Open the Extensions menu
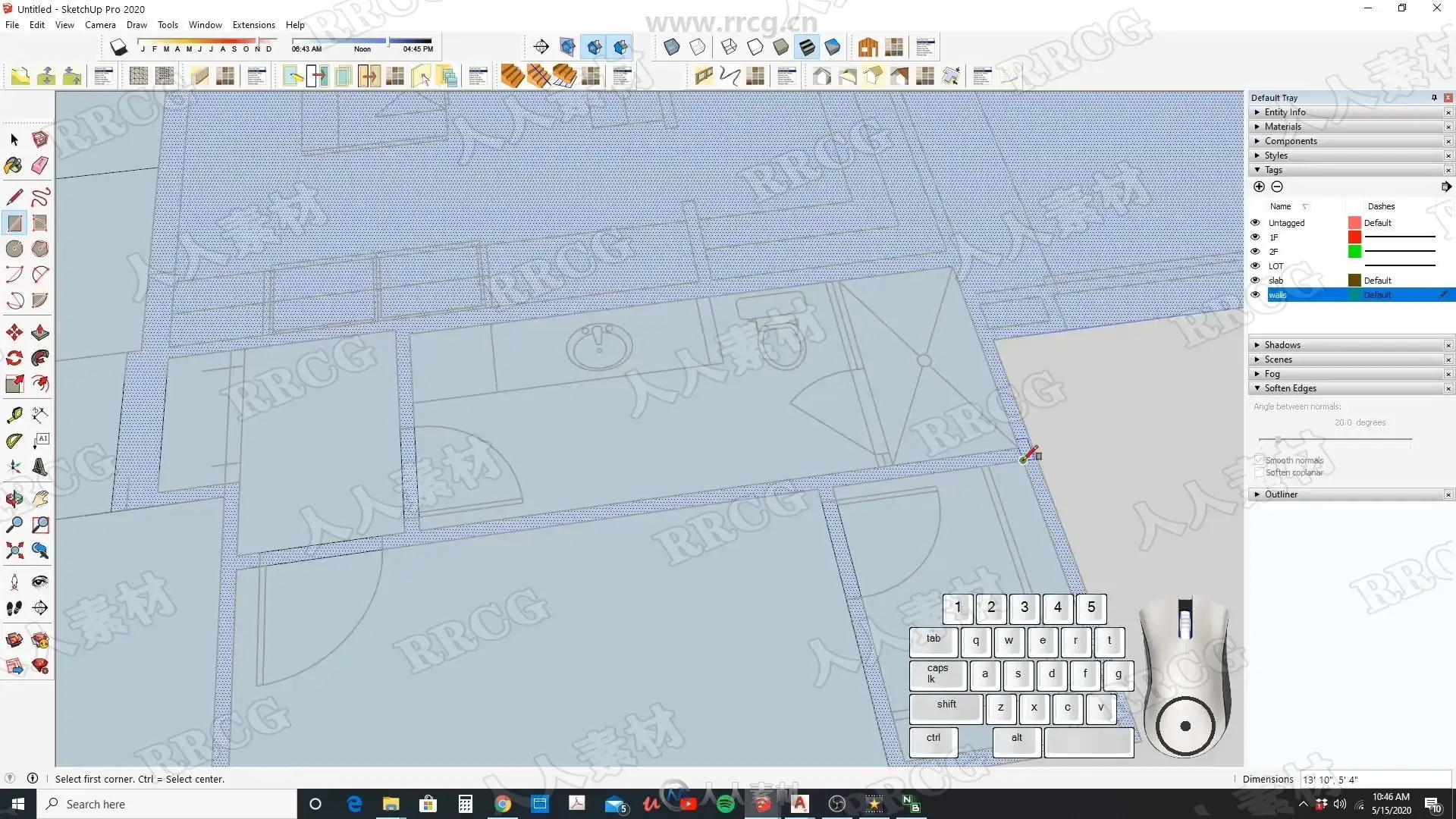Screen dimensions: 1456x819 pos(253,25)
